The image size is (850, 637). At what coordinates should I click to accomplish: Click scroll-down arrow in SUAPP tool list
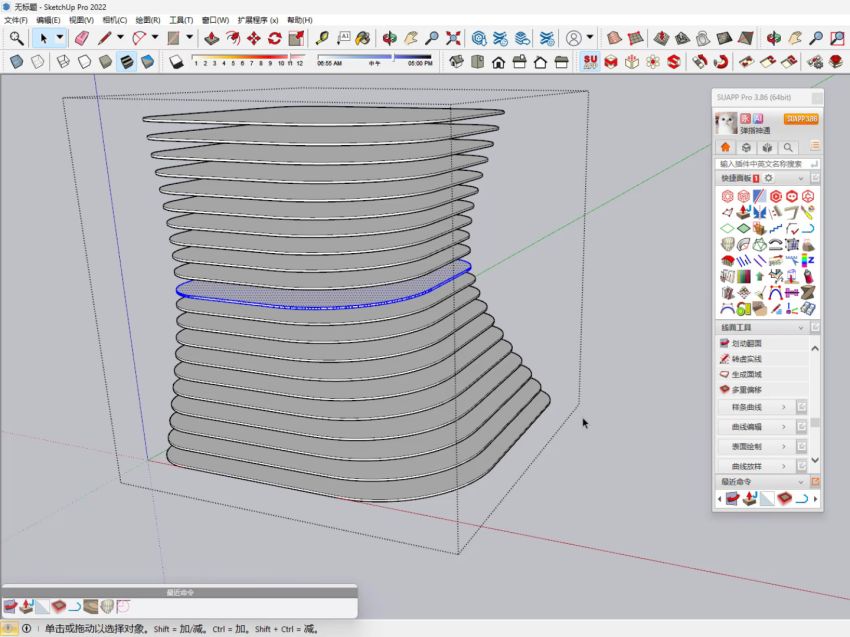pyautogui.click(x=815, y=460)
